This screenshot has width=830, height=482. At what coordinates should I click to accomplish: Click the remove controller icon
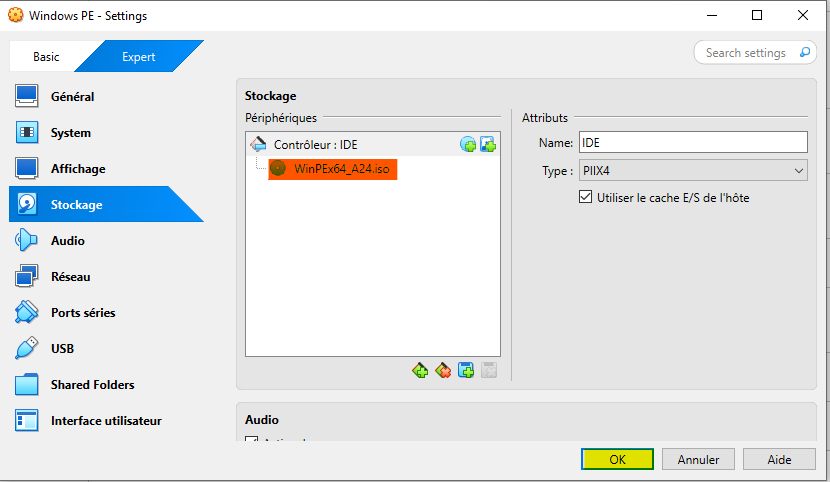[443, 371]
